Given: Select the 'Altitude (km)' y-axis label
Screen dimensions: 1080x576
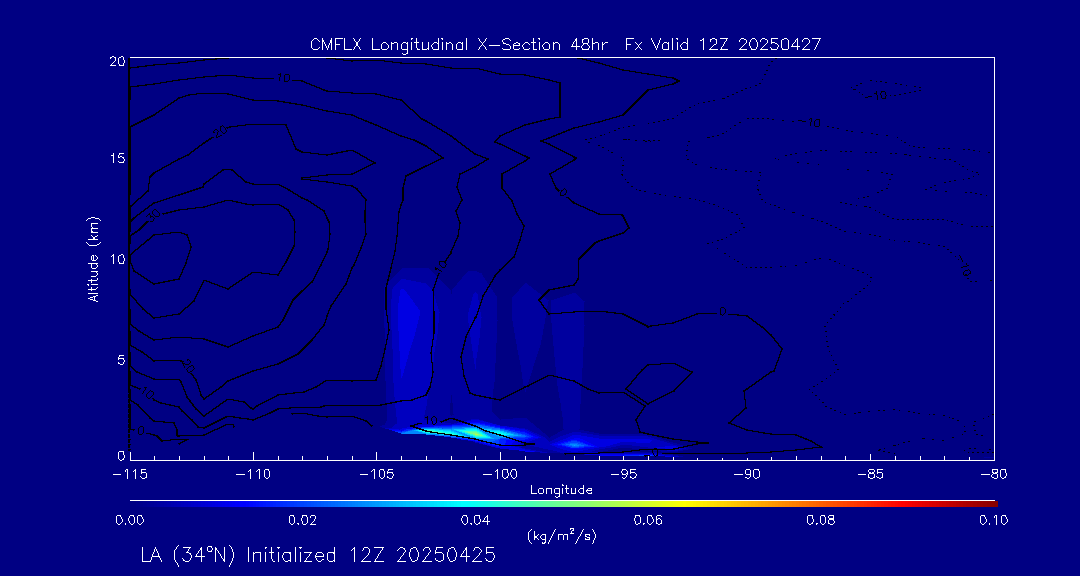Looking at the screenshot, I should click(94, 258).
